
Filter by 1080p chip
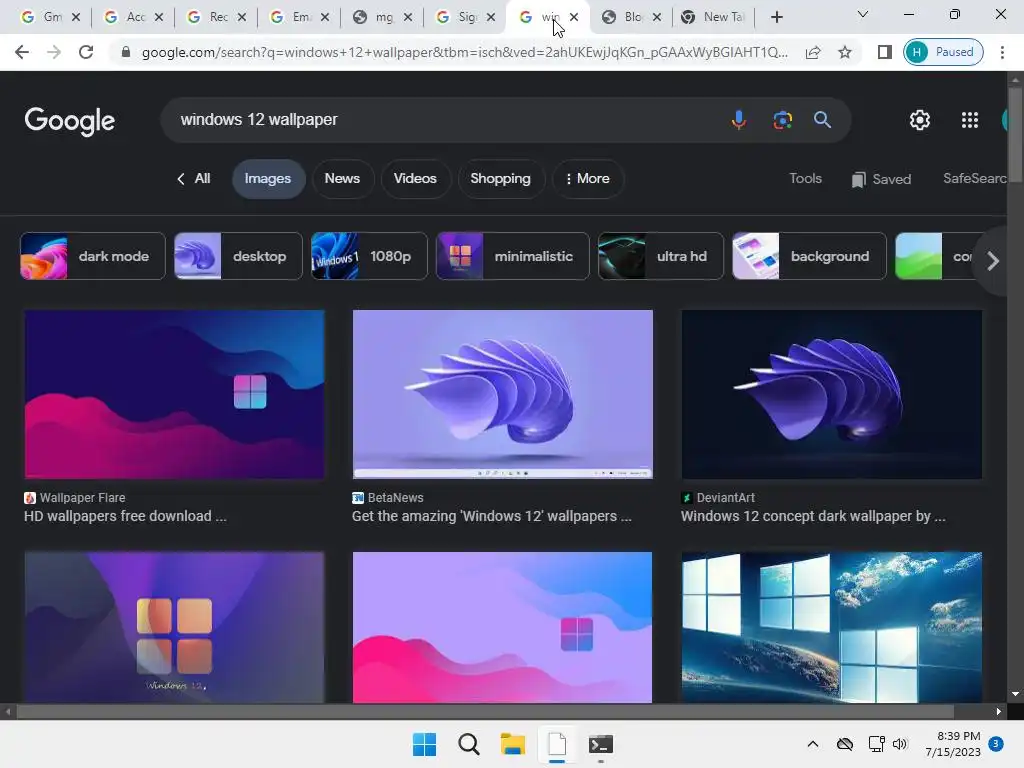point(369,256)
